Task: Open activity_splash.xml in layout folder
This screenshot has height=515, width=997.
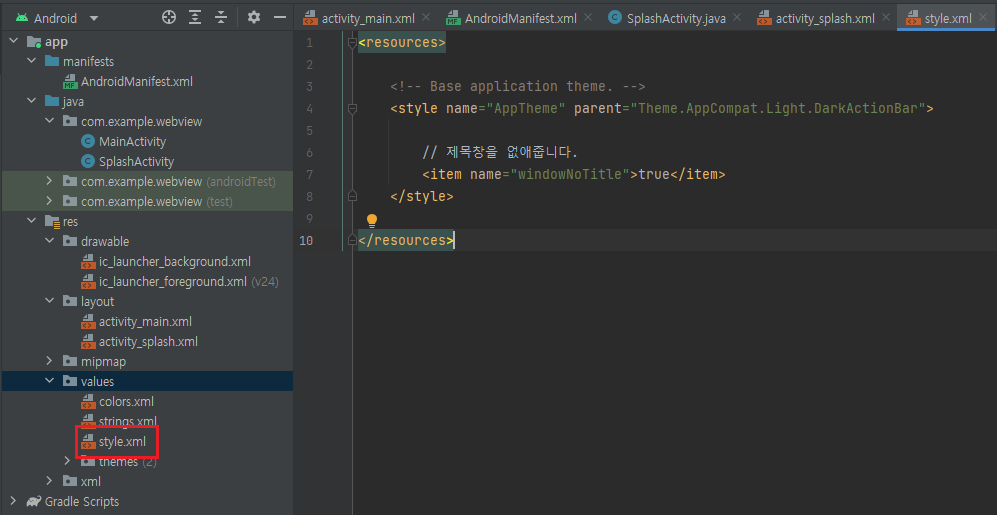Action: [148, 341]
